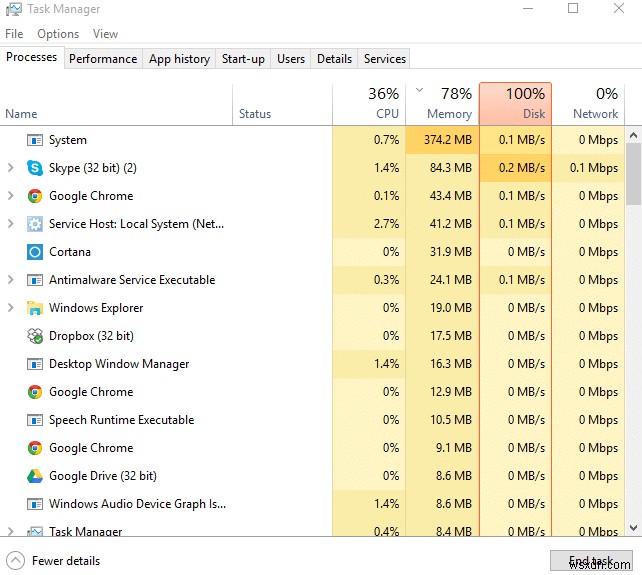Select the Google Drive (32 bit) name
Viewport: 642px width, 575px height.
pyautogui.click(x=103, y=476)
